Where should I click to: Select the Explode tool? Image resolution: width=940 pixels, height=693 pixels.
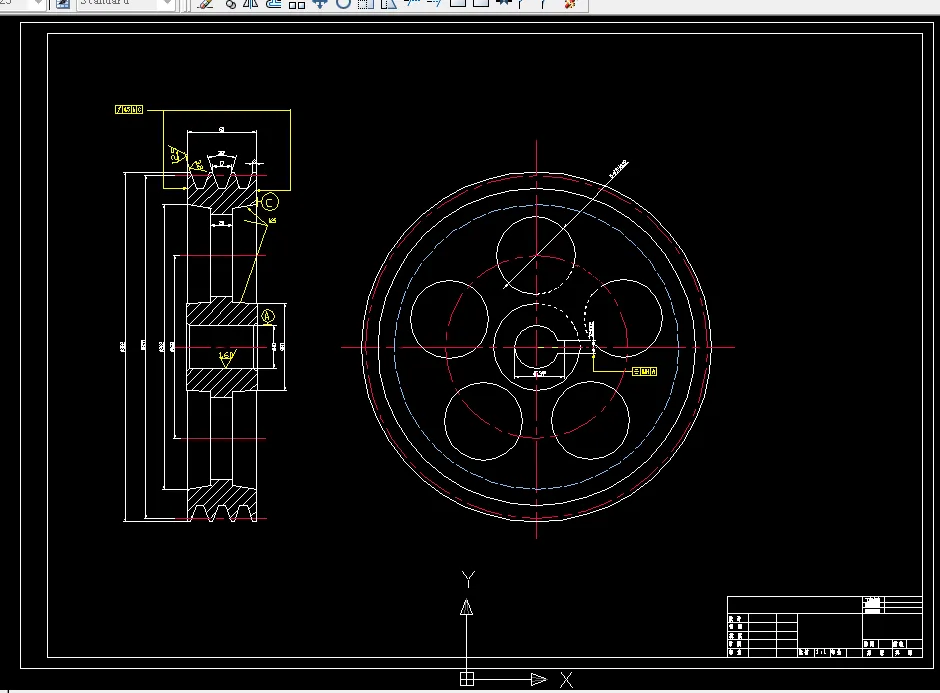(x=570, y=4)
